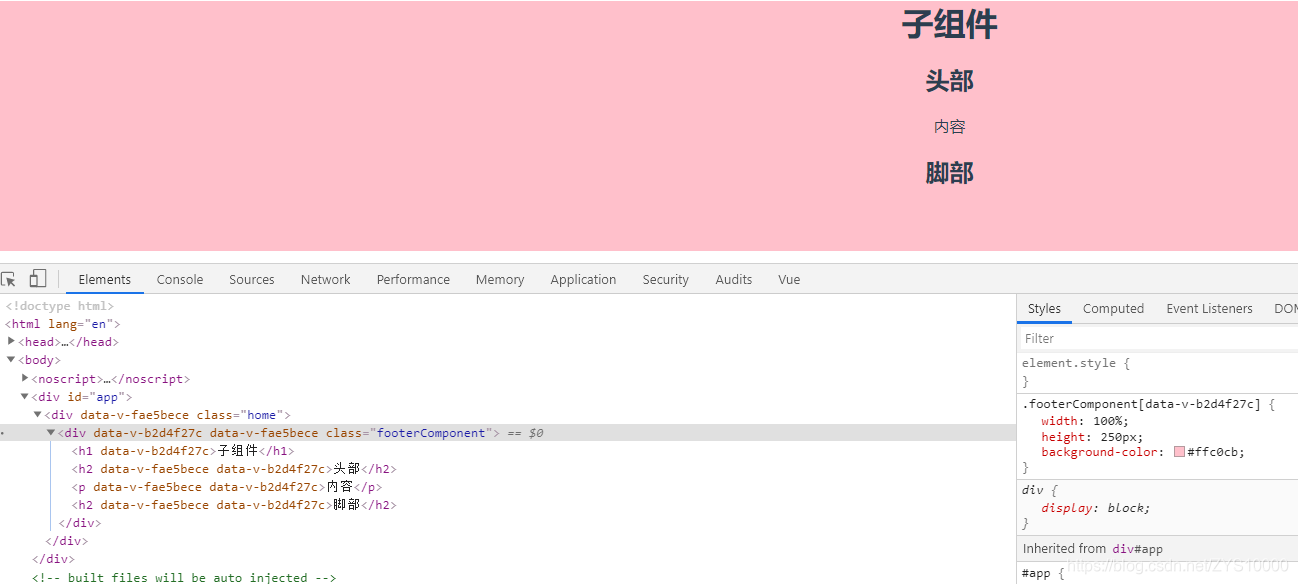Select the doctype html line

click(x=60, y=306)
